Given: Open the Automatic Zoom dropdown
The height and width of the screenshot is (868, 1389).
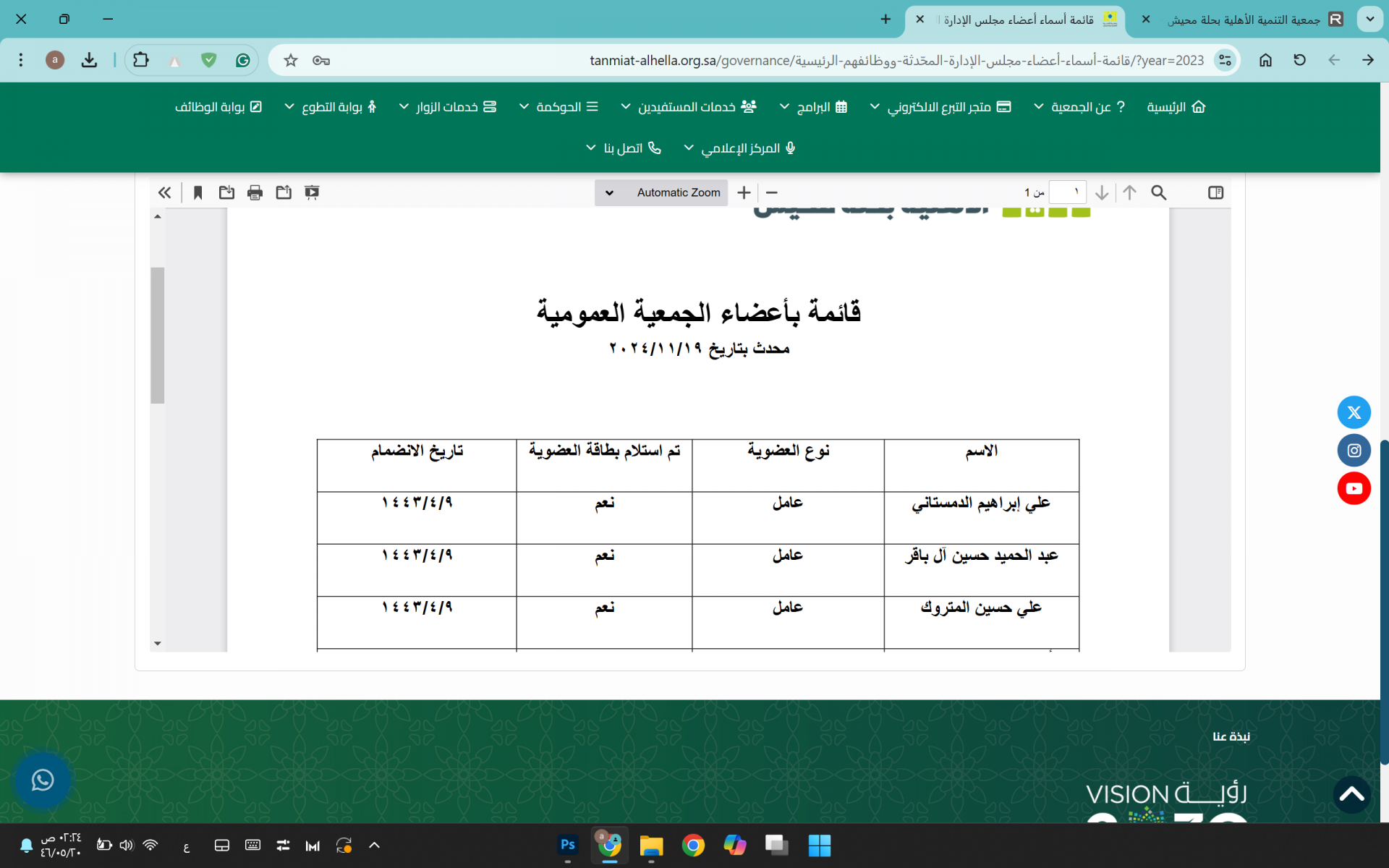Looking at the screenshot, I should coord(661,192).
